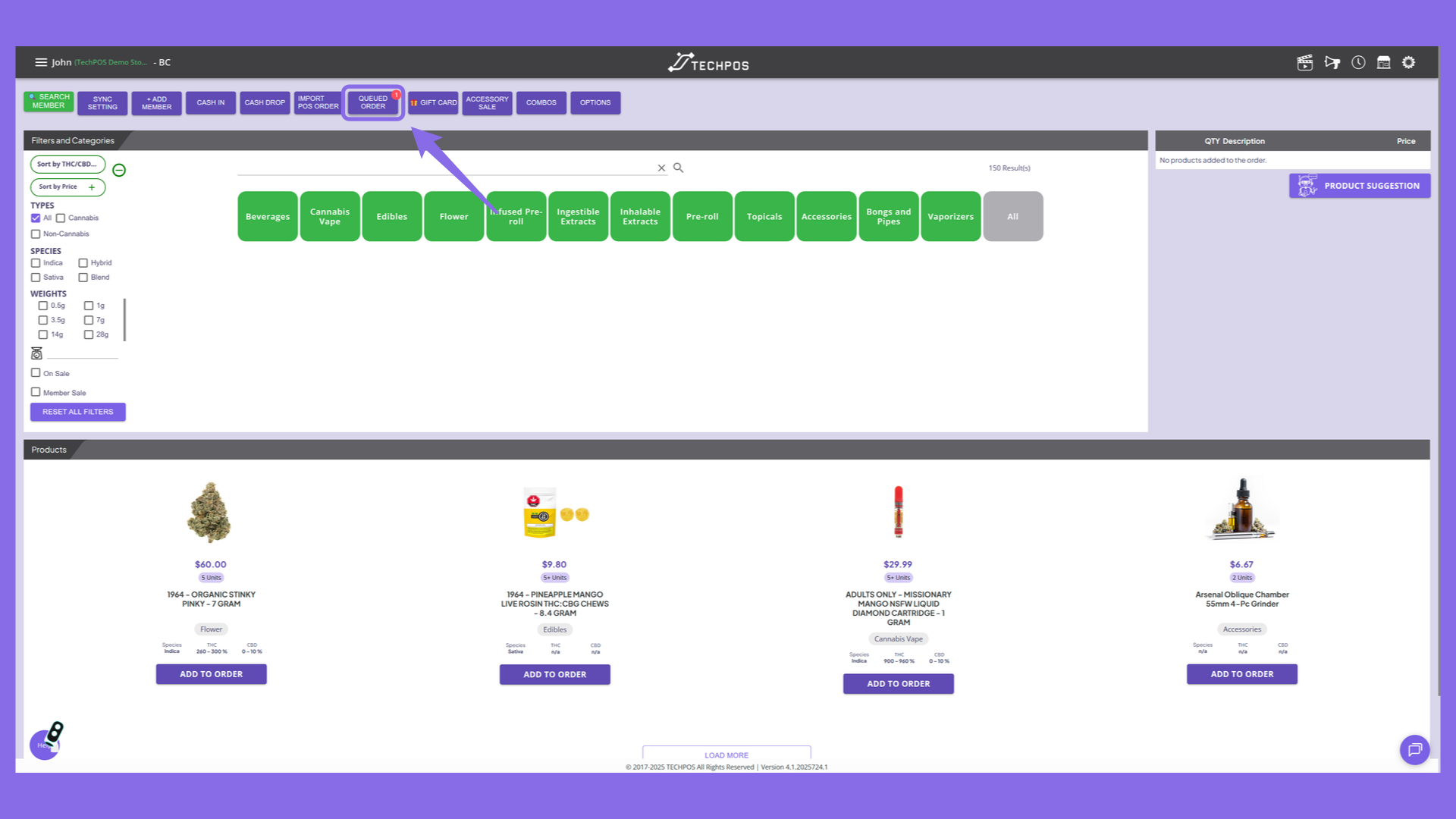The width and height of the screenshot is (1456, 819).
Task: Collapse Sort by THC/CBD with minus icon
Action: (x=119, y=170)
